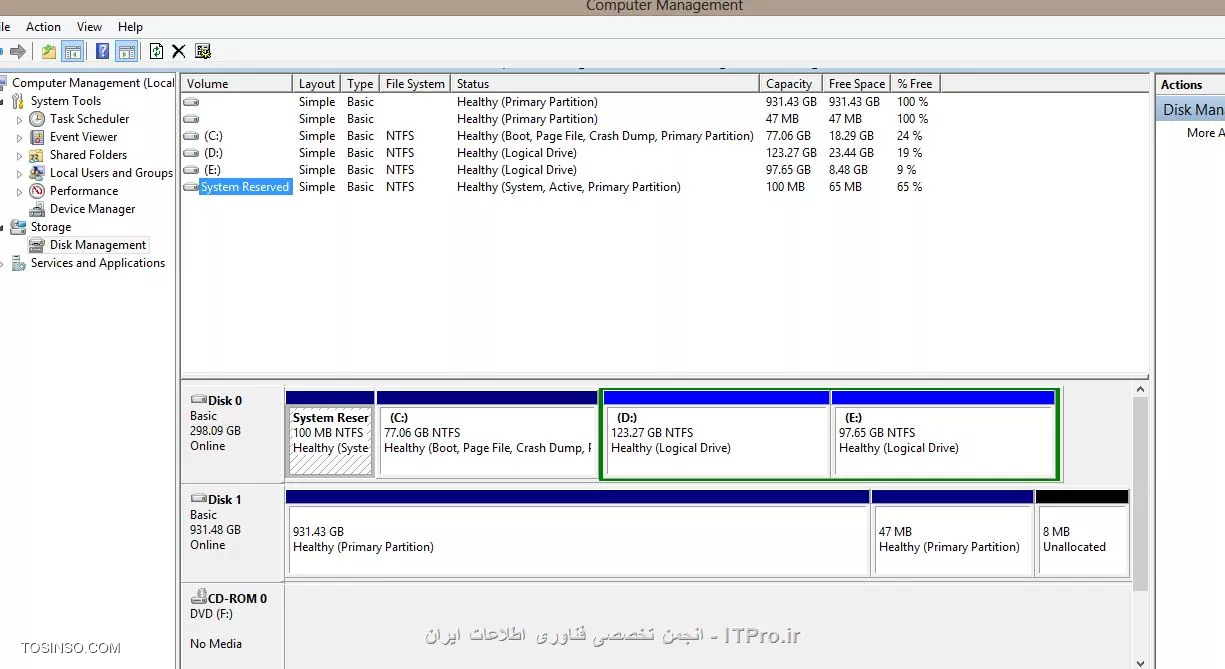Expand the Performance tree node
Image resolution: width=1225 pixels, height=669 pixels.
pos(19,191)
